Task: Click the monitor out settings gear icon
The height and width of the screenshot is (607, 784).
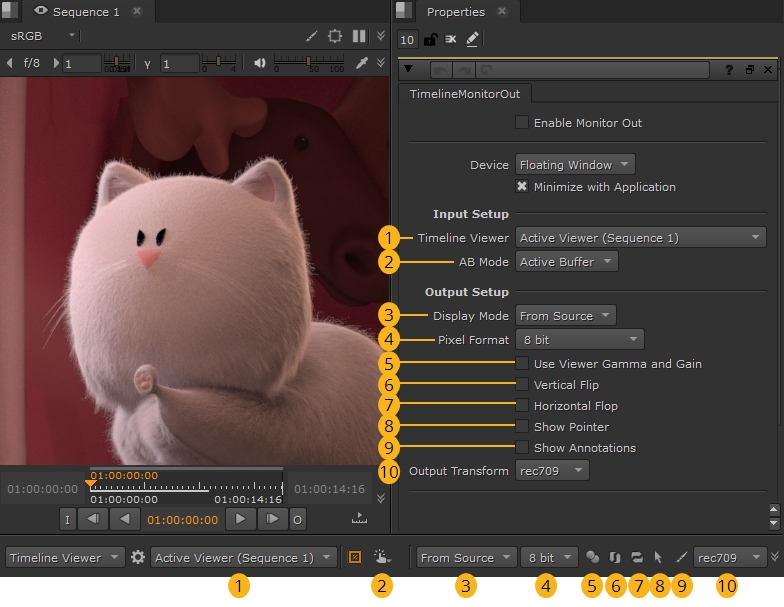Action: (138, 558)
